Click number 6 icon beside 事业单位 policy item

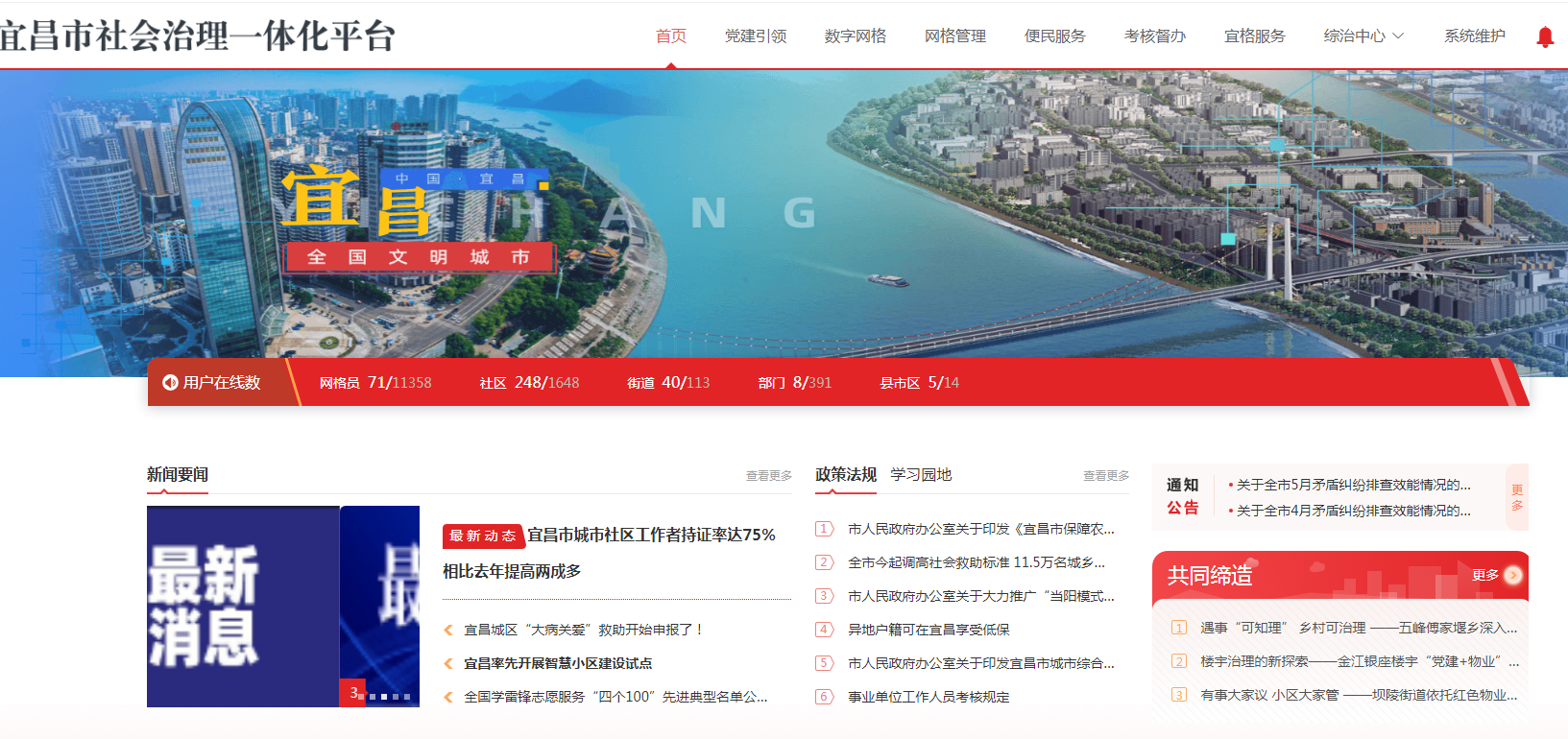824,697
